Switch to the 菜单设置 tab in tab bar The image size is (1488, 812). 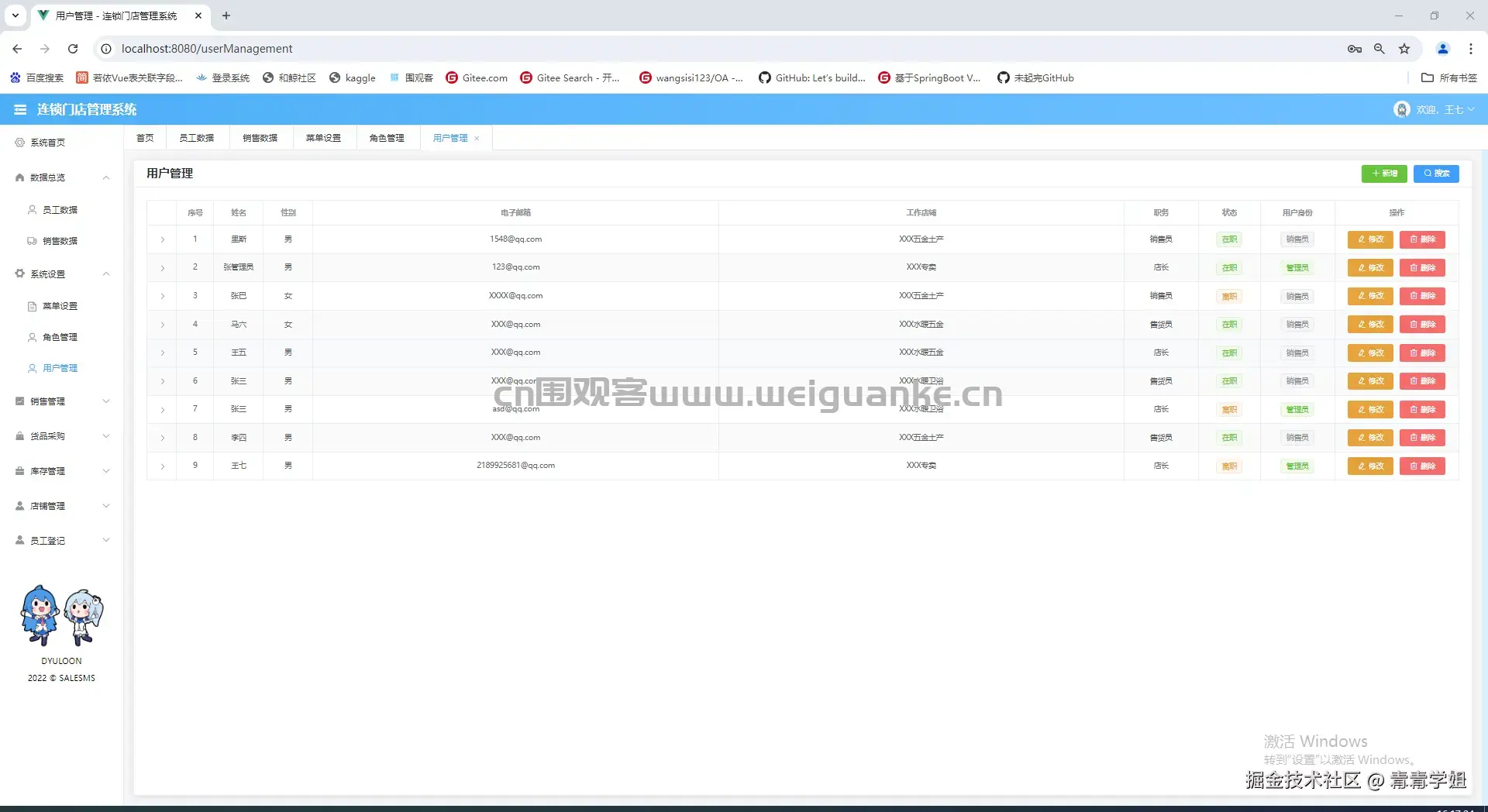323,138
